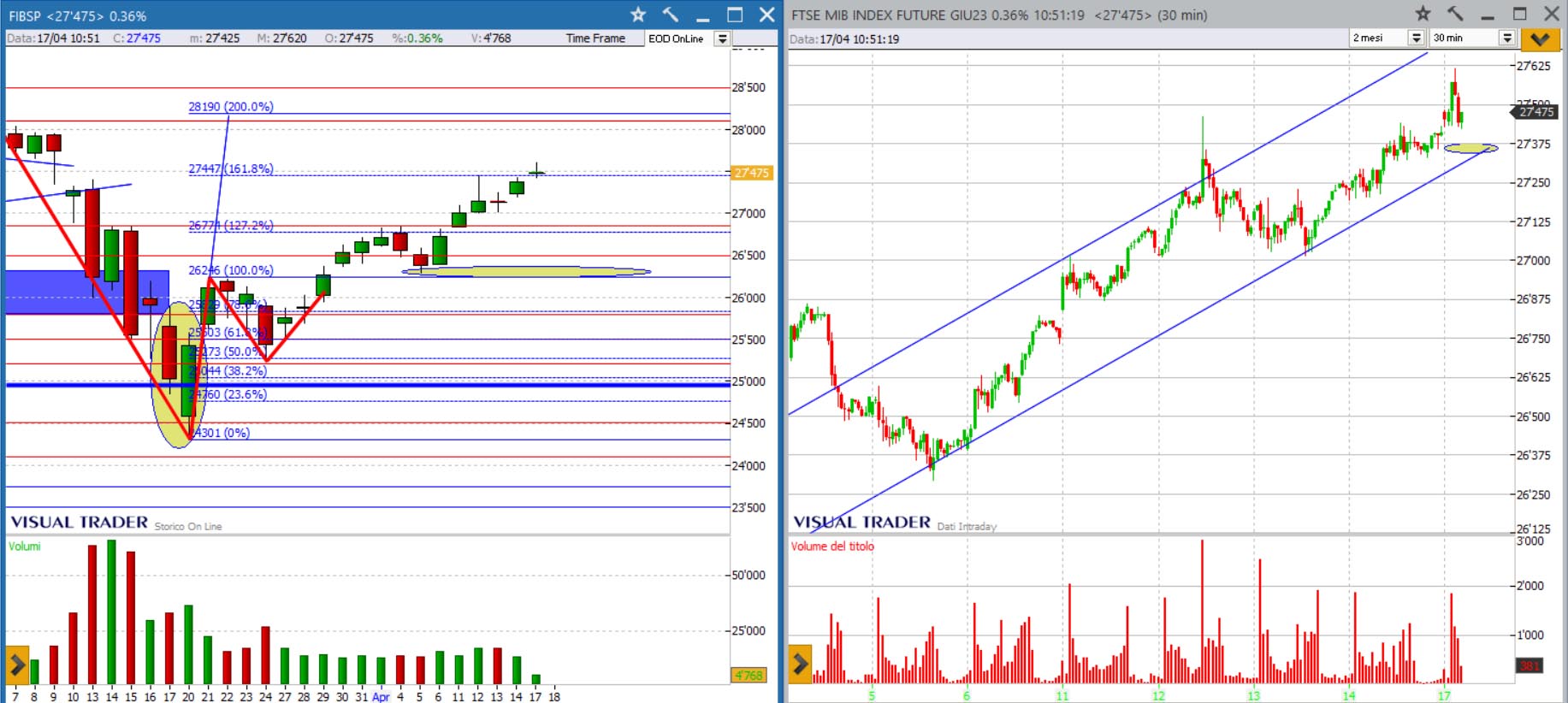The width and height of the screenshot is (1568, 703).
Task: Maximize the FIBSP chart window
Action: (x=735, y=15)
